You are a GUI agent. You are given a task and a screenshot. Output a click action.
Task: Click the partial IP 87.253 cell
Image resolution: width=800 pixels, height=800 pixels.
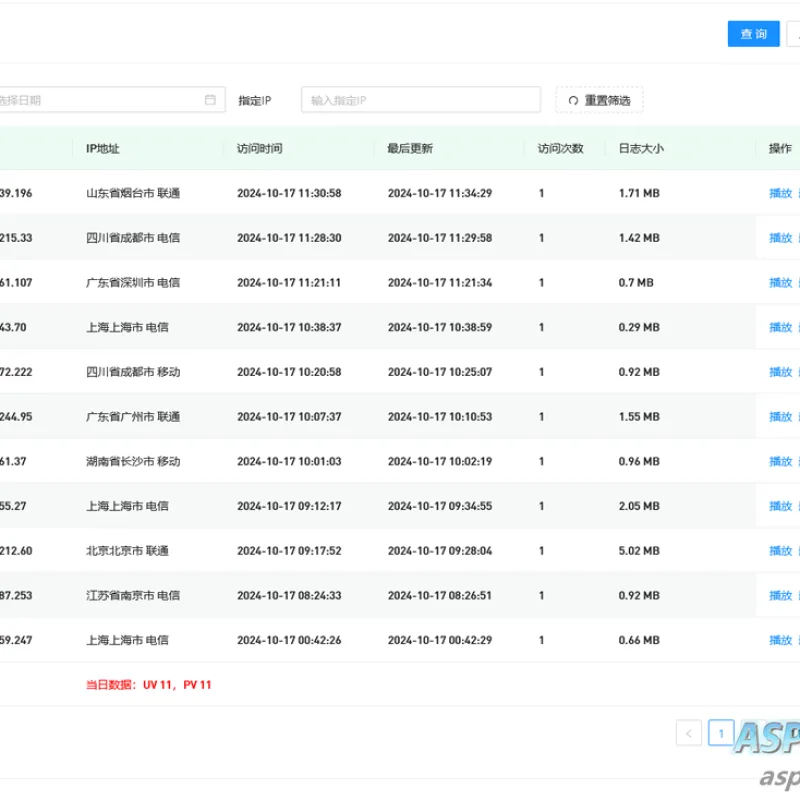click(16, 595)
